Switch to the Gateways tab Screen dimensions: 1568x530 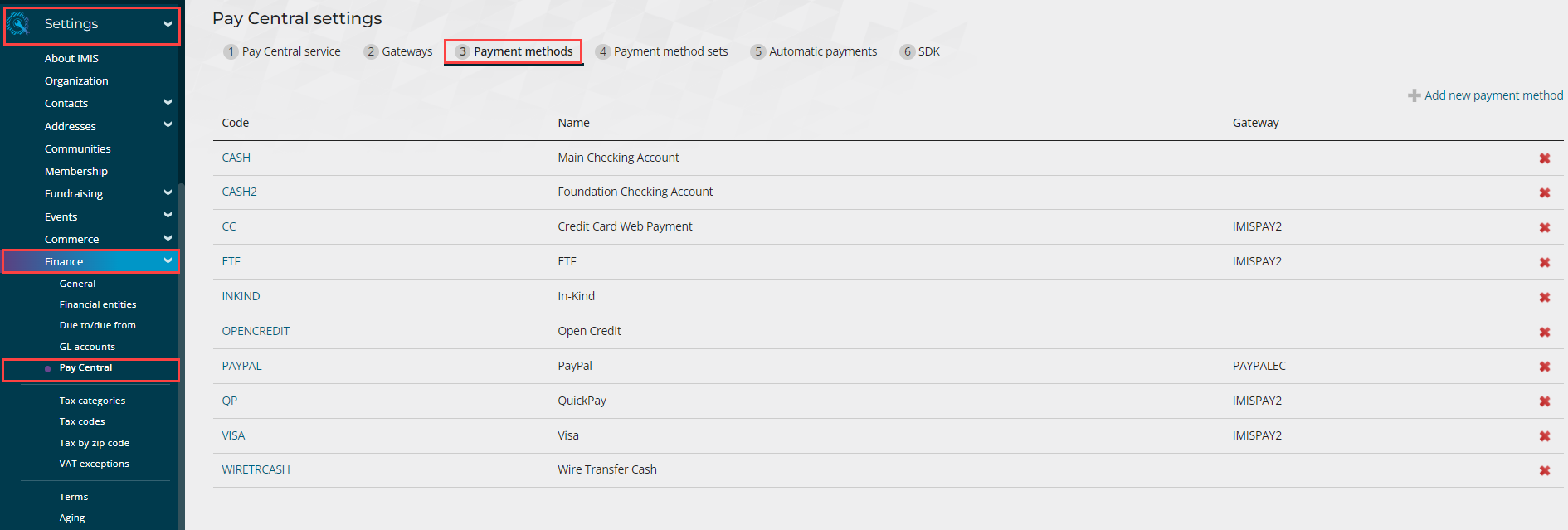pyautogui.click(x=398, y=51)
